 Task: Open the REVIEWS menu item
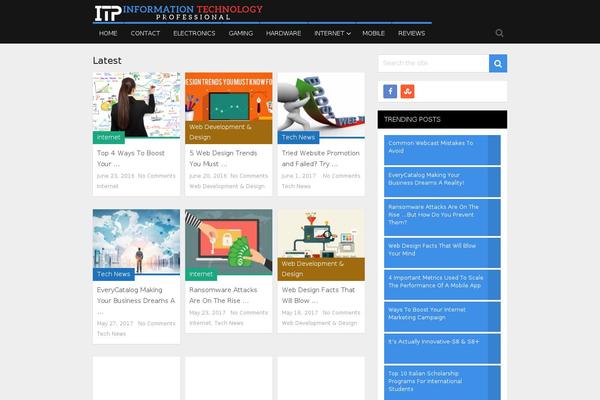[x=411, y=33]
